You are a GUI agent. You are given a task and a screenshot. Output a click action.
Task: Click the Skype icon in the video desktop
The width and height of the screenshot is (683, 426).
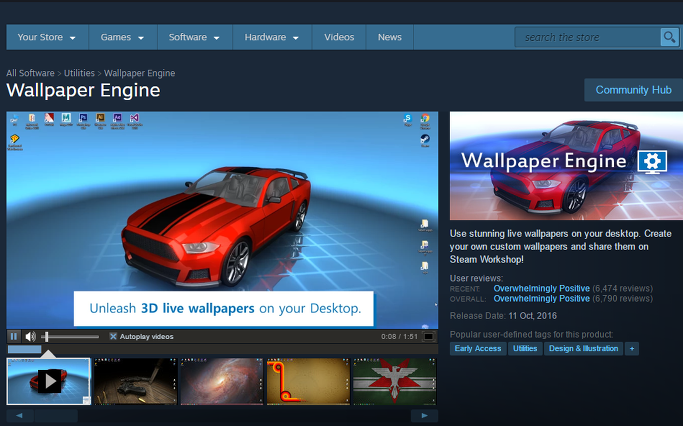[x=408, y=119]
